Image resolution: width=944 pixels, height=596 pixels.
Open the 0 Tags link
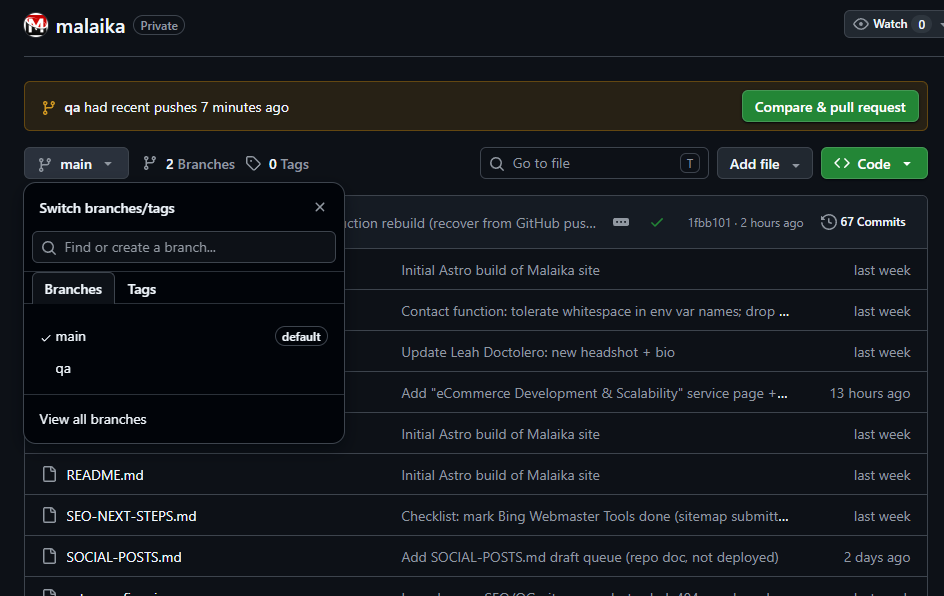point(278,164)
